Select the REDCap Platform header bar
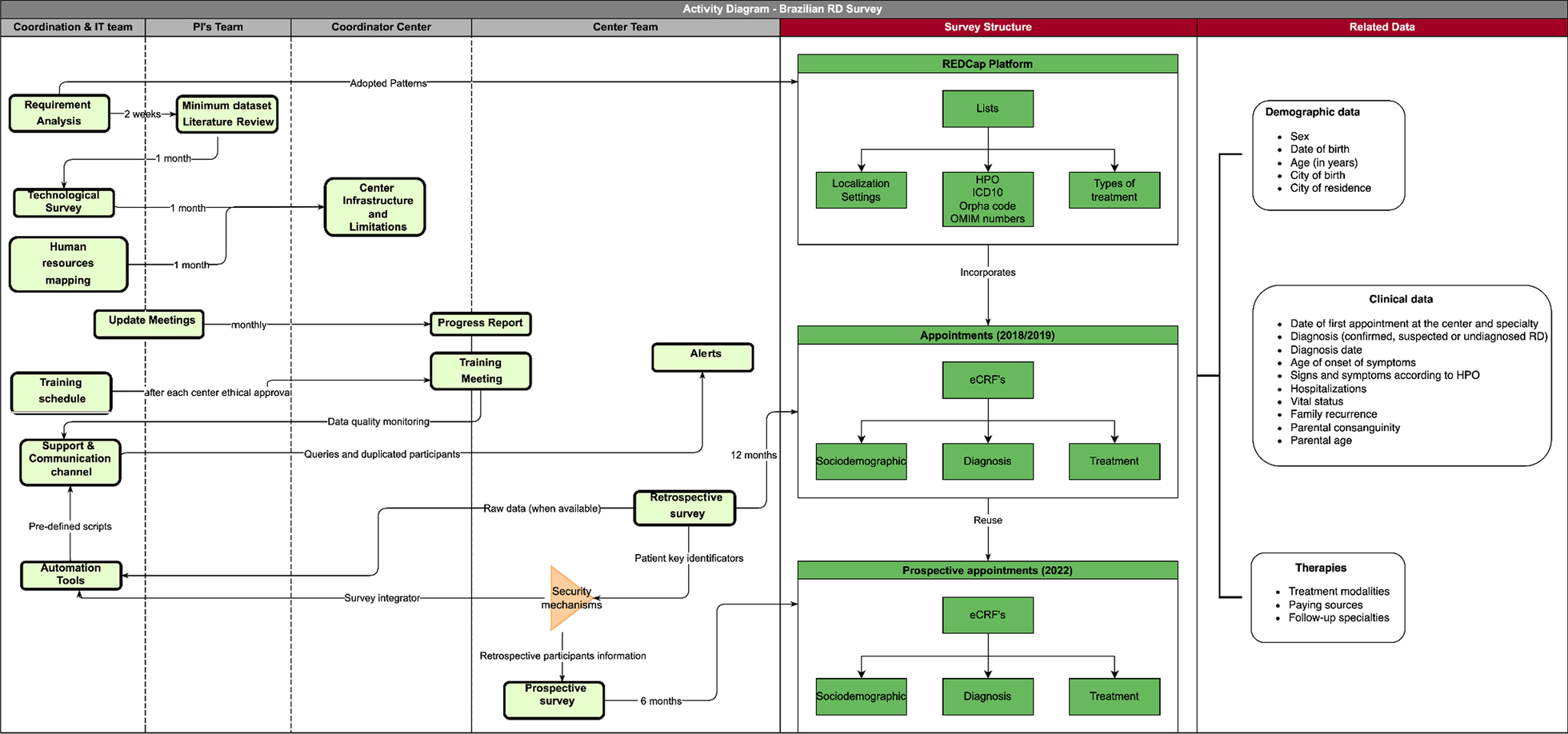The image size is (1568, 734). [x=987, y=64]
